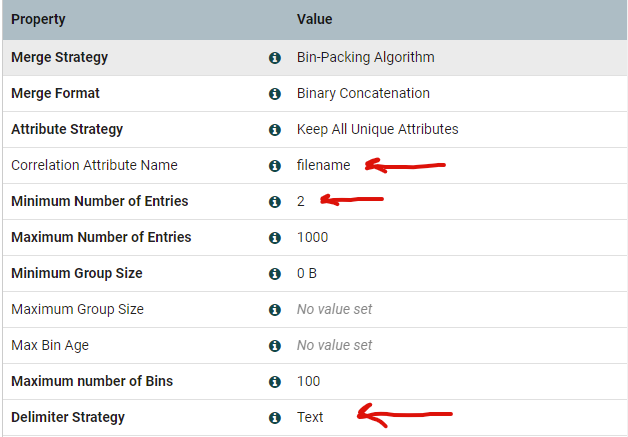Image resolution: width=628 pixels, height=437 pixels.
Task: Click the Property column header
Action: [37, 19]
